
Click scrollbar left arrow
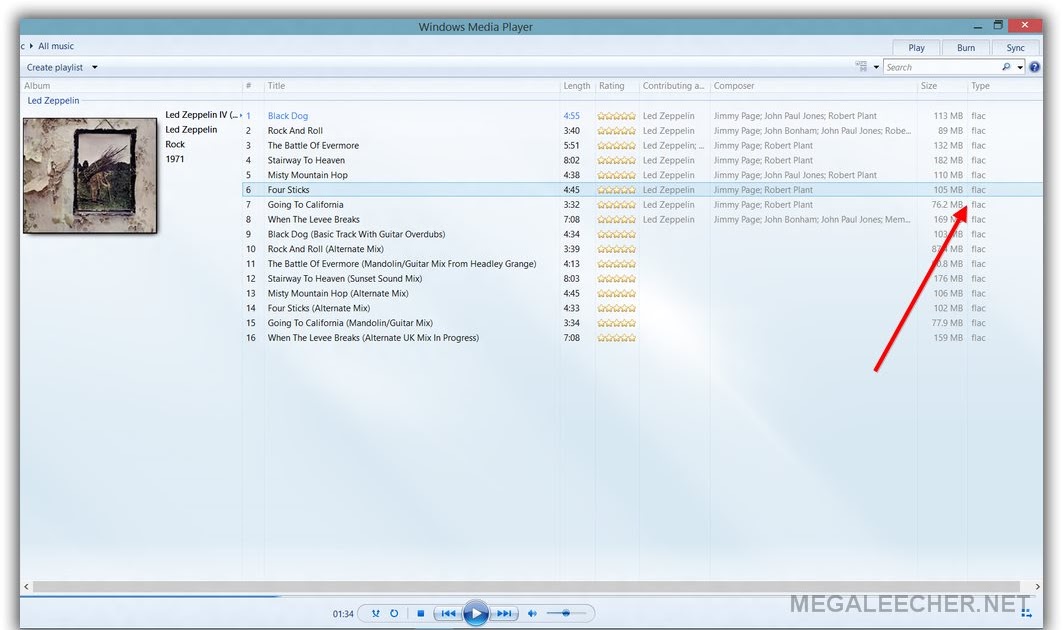coord(26,587)
